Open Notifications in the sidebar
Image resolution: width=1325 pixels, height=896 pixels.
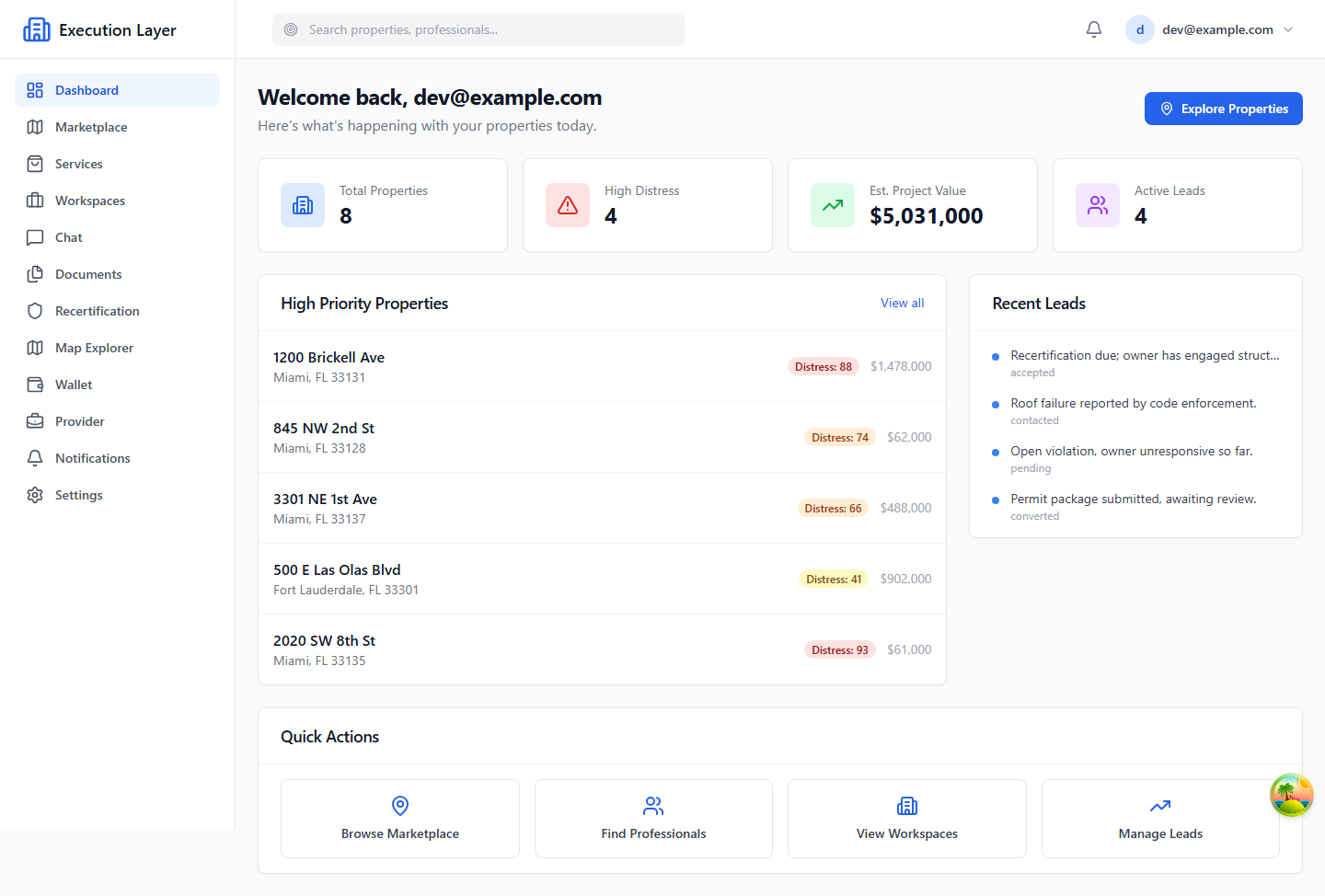click(x=117, y=458)
